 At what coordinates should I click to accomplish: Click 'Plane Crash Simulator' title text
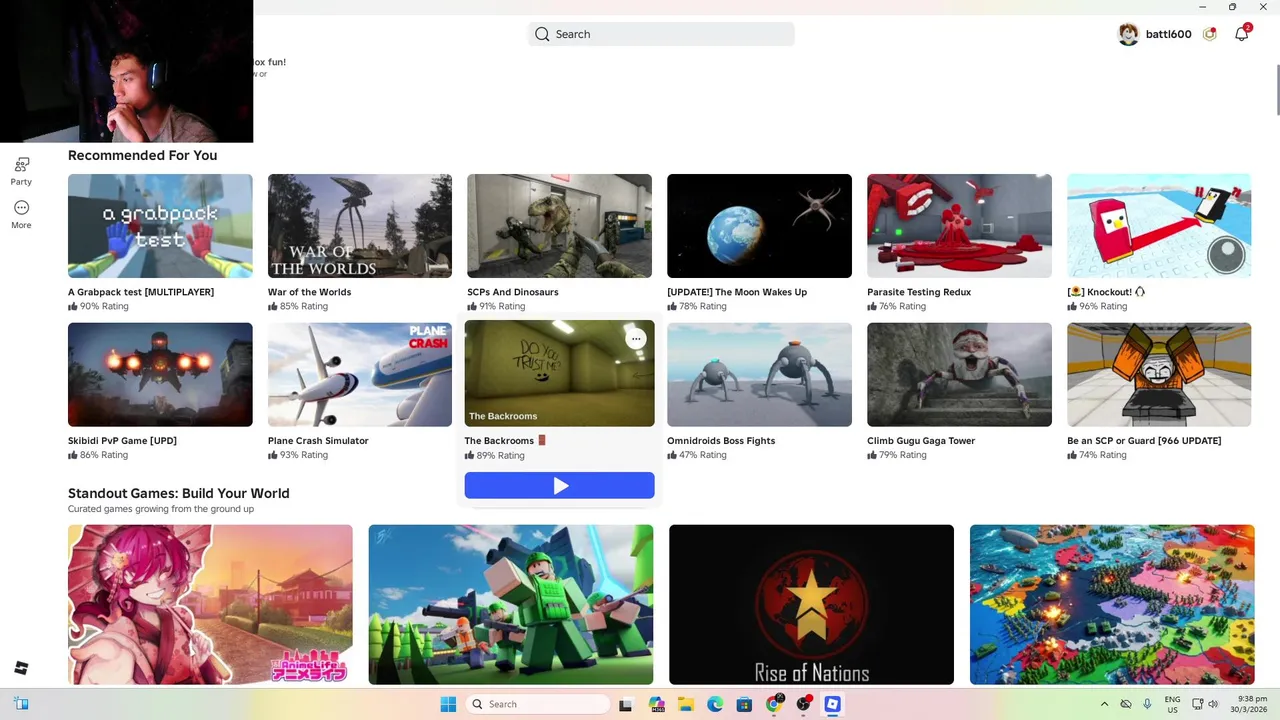[318, 440]
